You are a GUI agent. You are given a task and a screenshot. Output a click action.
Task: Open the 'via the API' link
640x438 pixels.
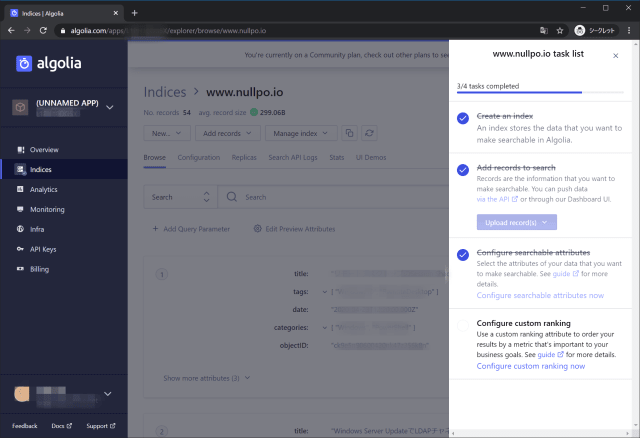click(497, 199)
